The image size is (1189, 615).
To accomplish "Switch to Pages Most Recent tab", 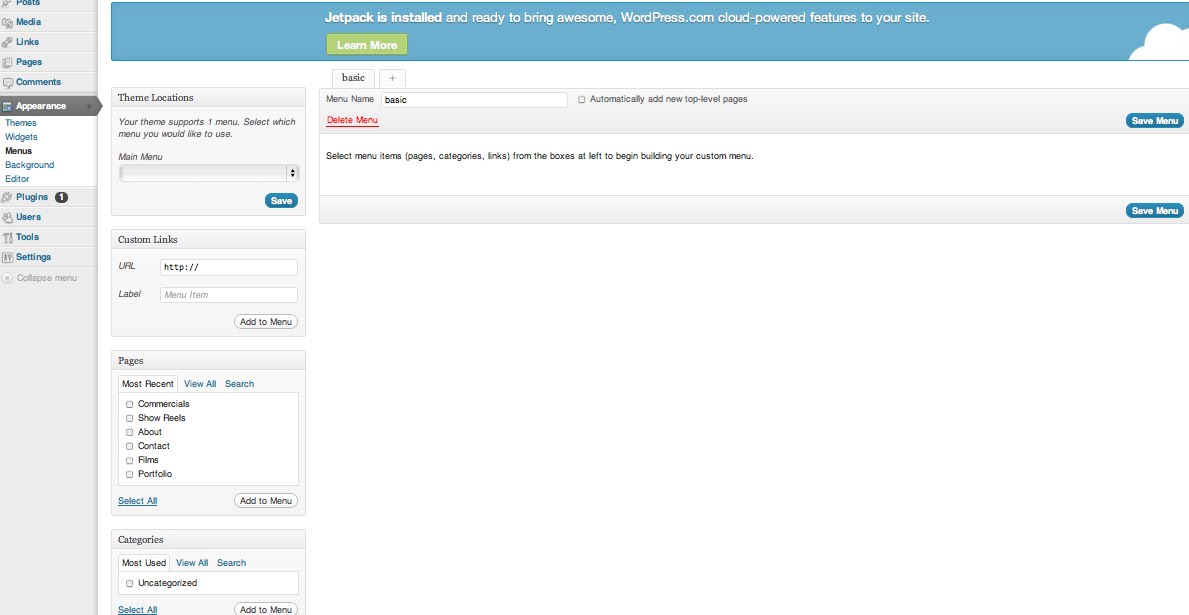I will coord(148,384).
